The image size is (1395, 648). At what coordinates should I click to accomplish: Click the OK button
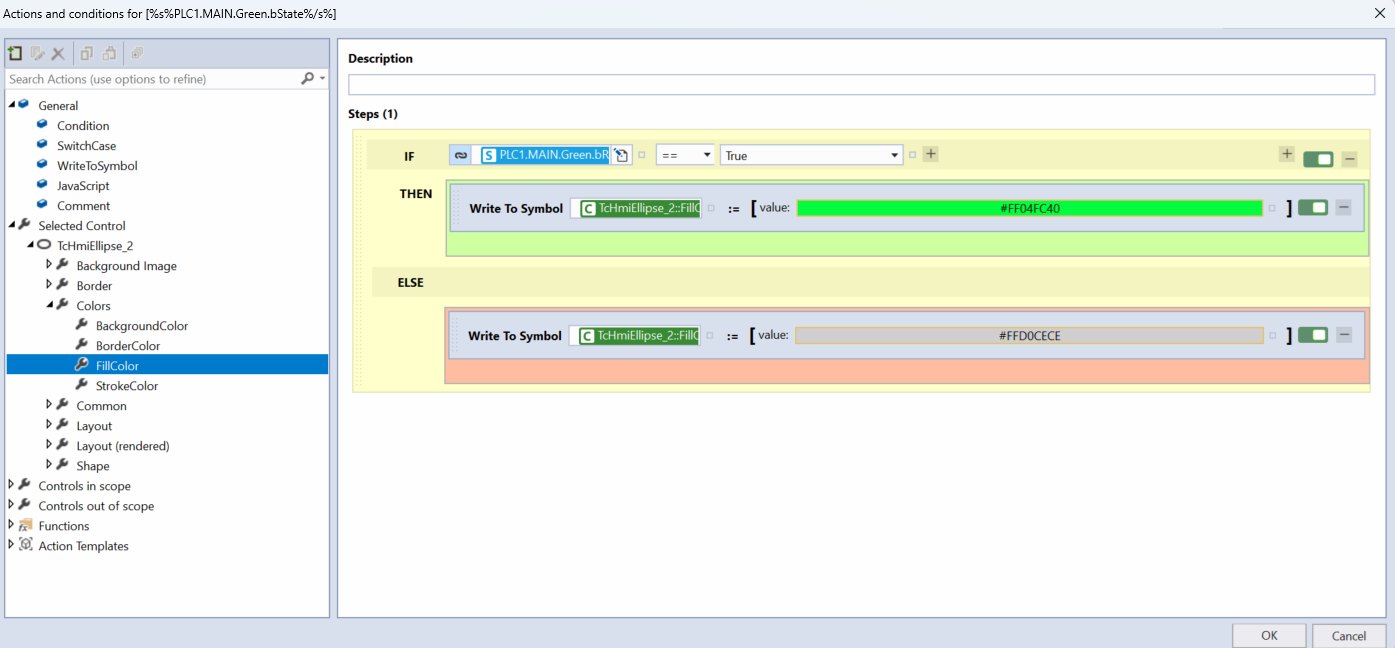coord(1269,635)
